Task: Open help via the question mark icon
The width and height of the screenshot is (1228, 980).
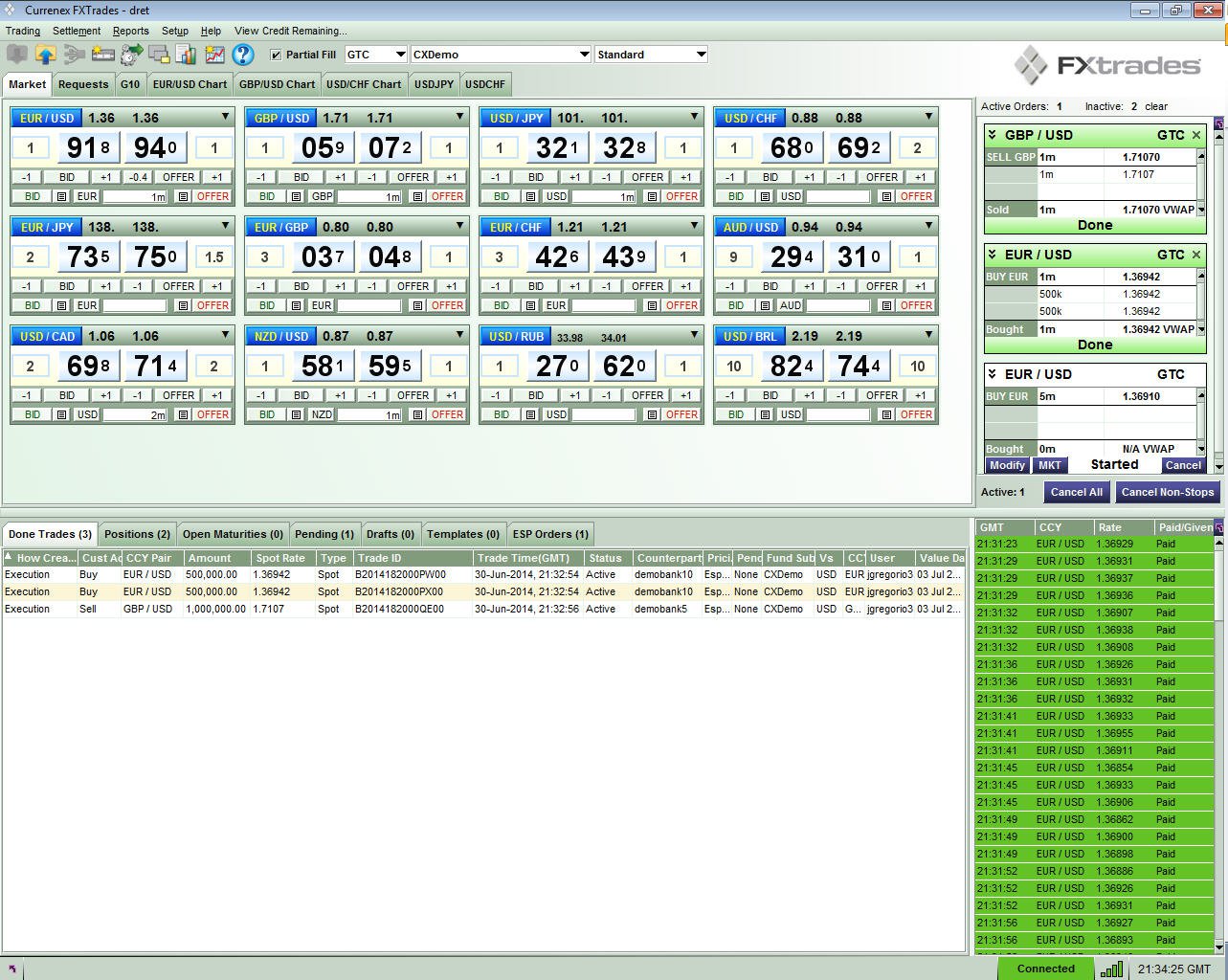Action: click(x=243, y=55)
